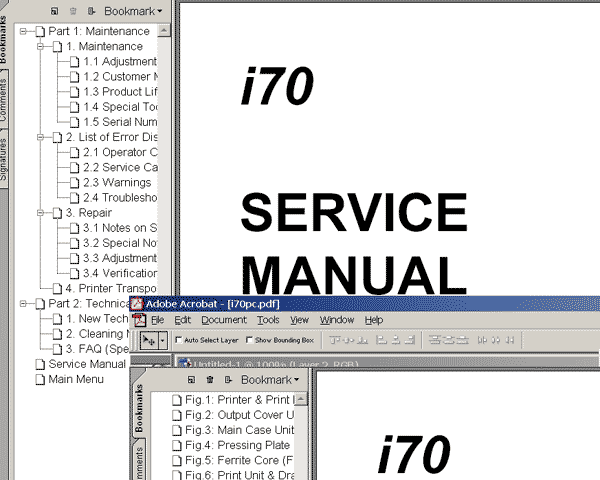Open the Tools menu
600x480 pixels.
point(268,320)
